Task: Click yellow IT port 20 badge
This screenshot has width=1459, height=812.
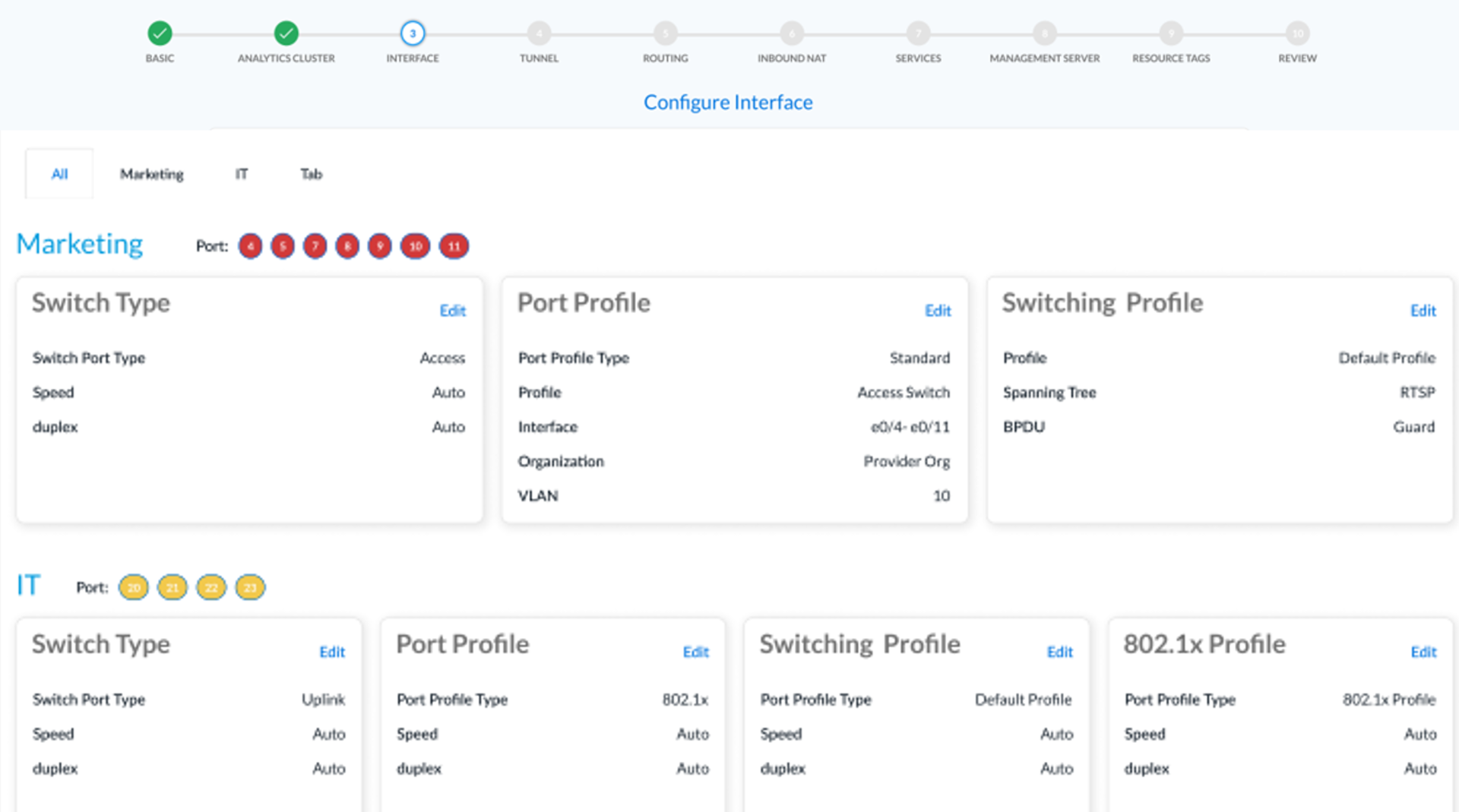Action: pos(134,587)
